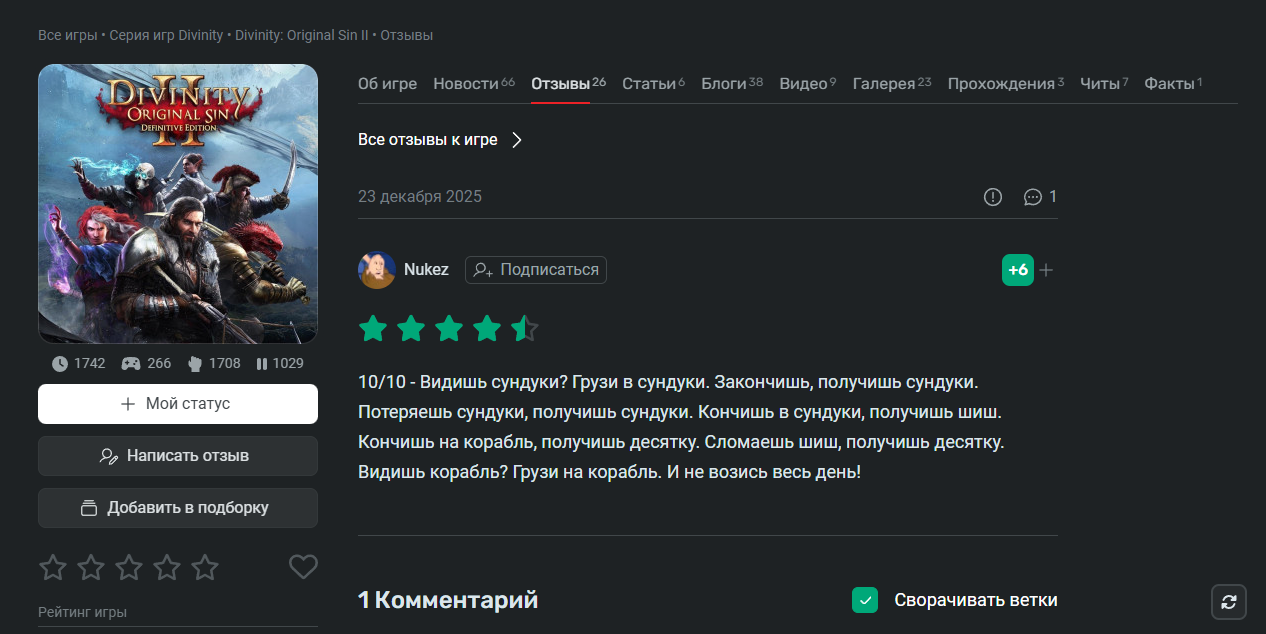Rate the game five stars
This screenshot has width=1266, height=634.
[205, 568]
